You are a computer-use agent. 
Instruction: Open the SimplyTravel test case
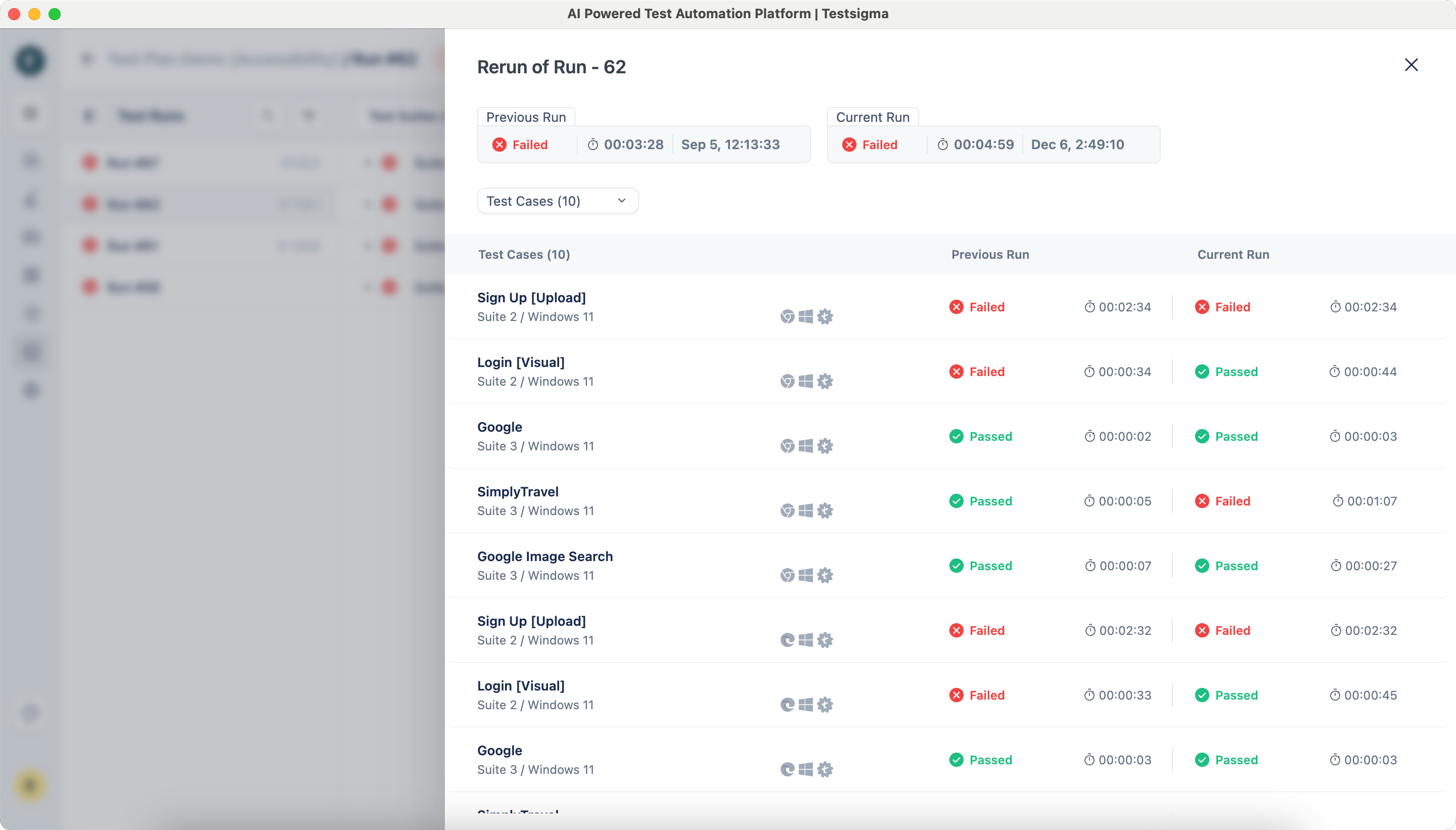[x=518, y=492]
